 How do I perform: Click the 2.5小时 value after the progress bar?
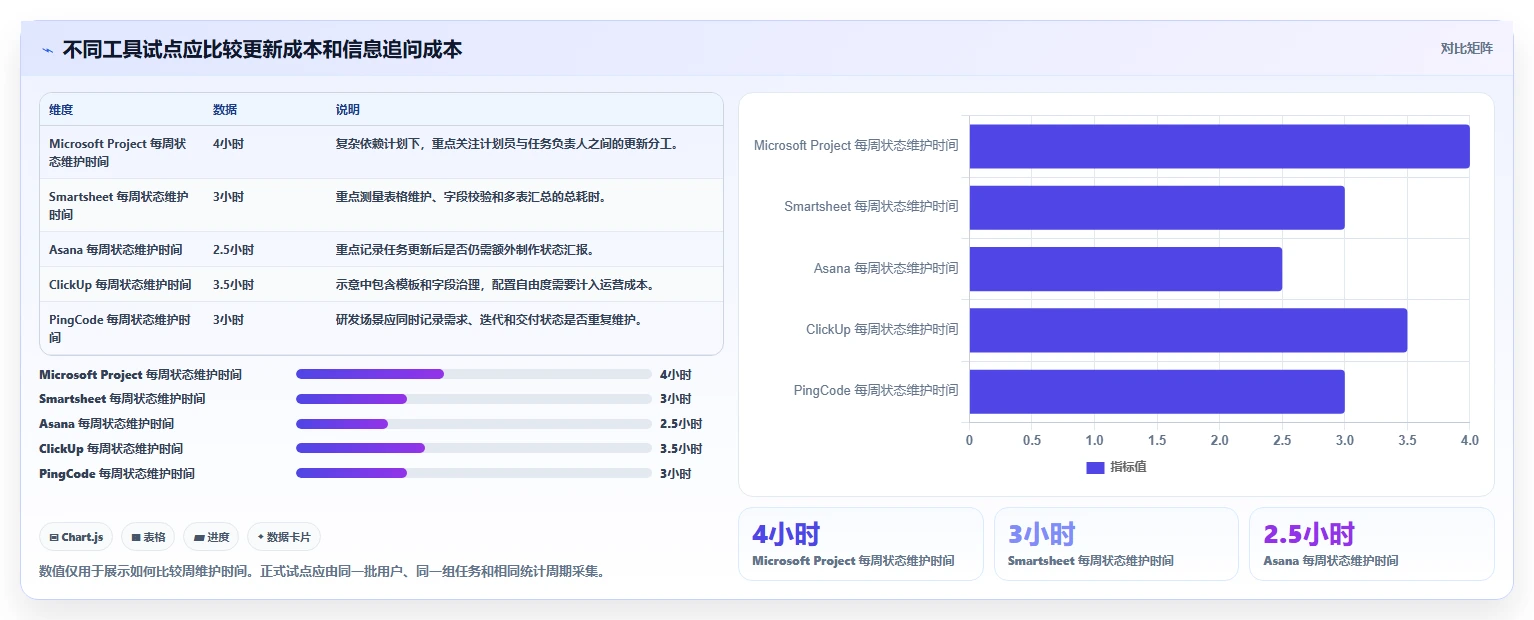click(x=681, y=424)
